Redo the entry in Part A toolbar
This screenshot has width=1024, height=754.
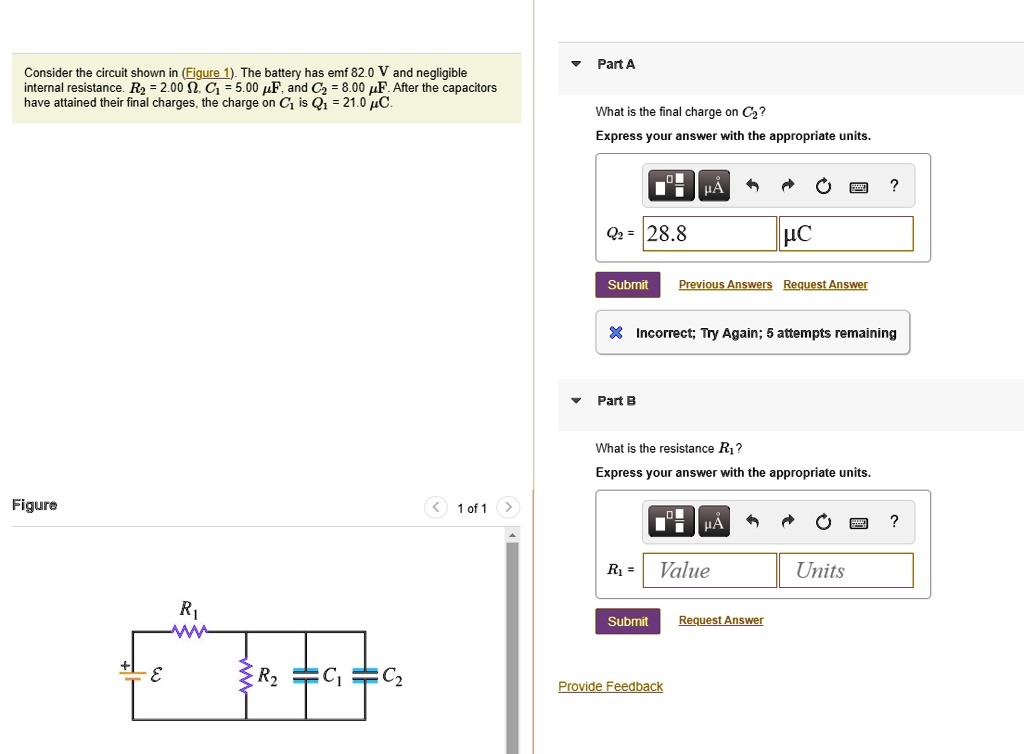click(x=788, y=185)
